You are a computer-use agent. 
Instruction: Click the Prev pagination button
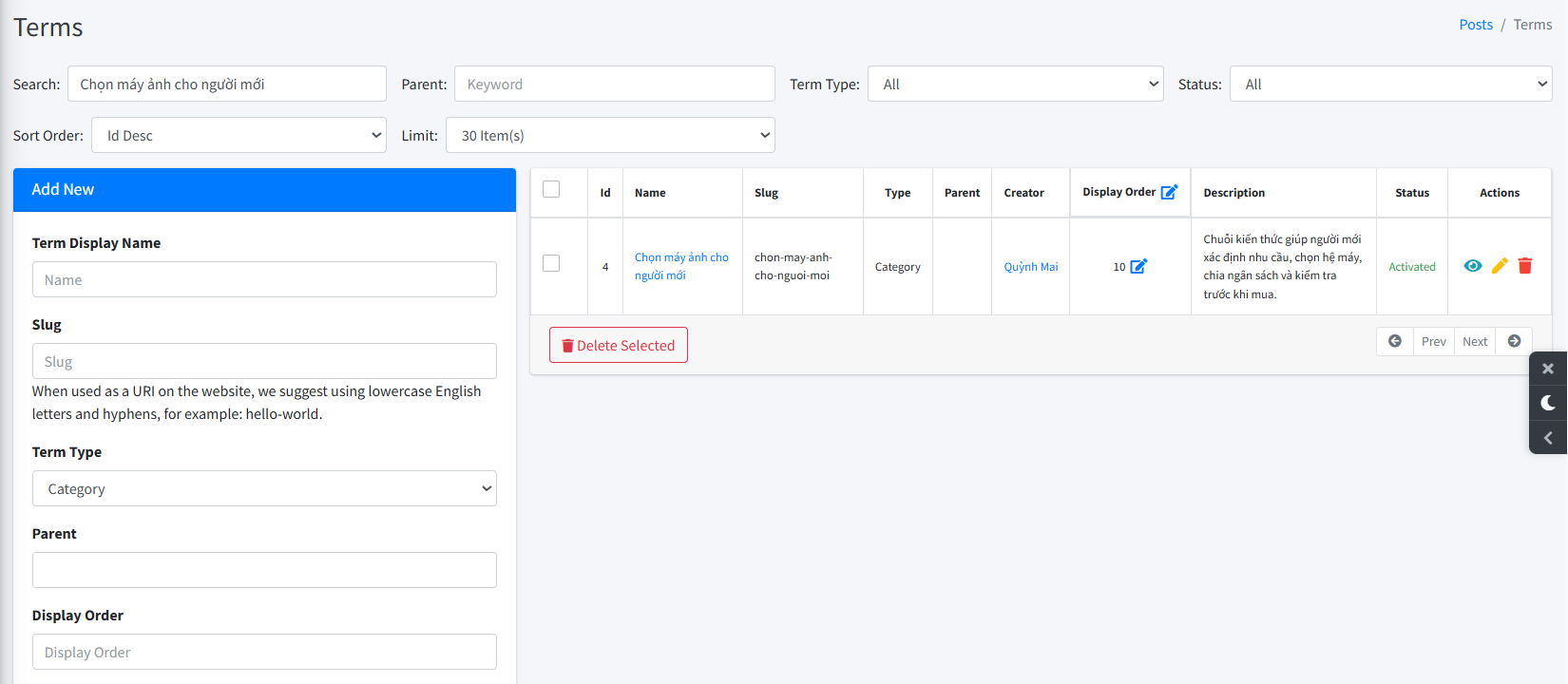(1434, 341)
